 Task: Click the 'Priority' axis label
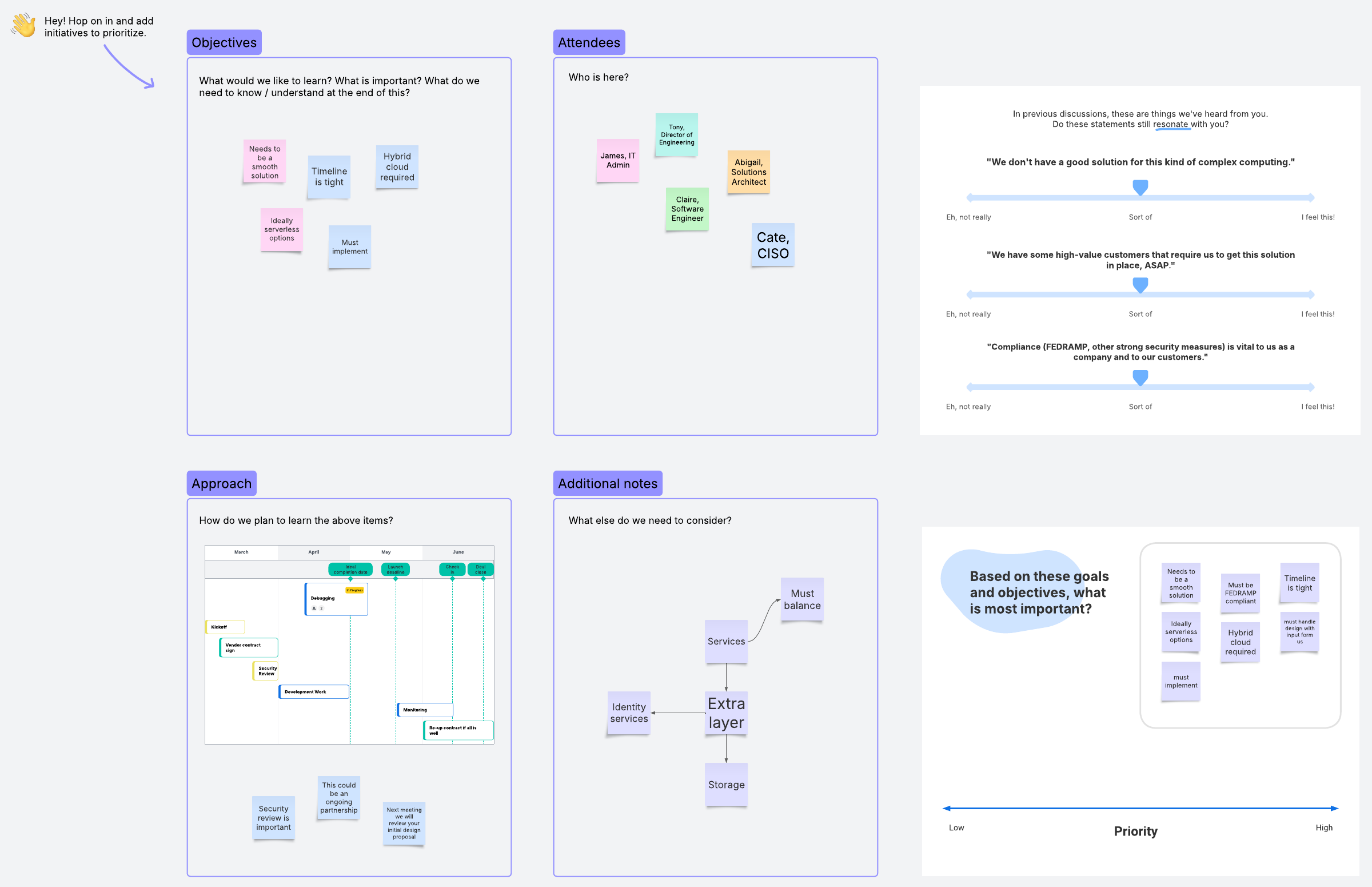pyautogui.click(x=1135, y=831)
